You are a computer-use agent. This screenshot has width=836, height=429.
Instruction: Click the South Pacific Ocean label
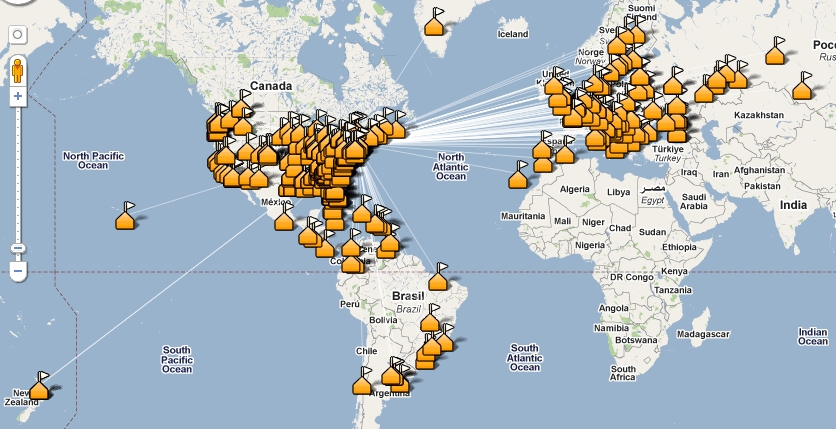point(177,360)
